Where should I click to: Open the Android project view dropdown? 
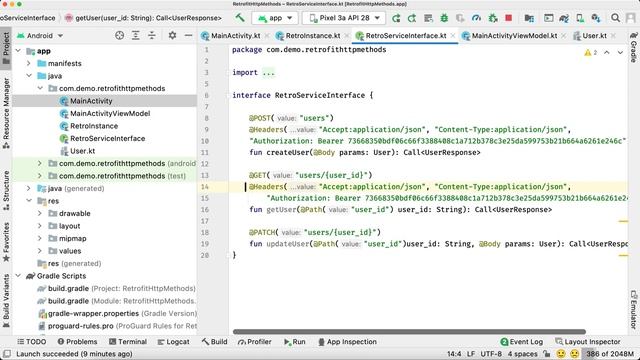point(40,36)
